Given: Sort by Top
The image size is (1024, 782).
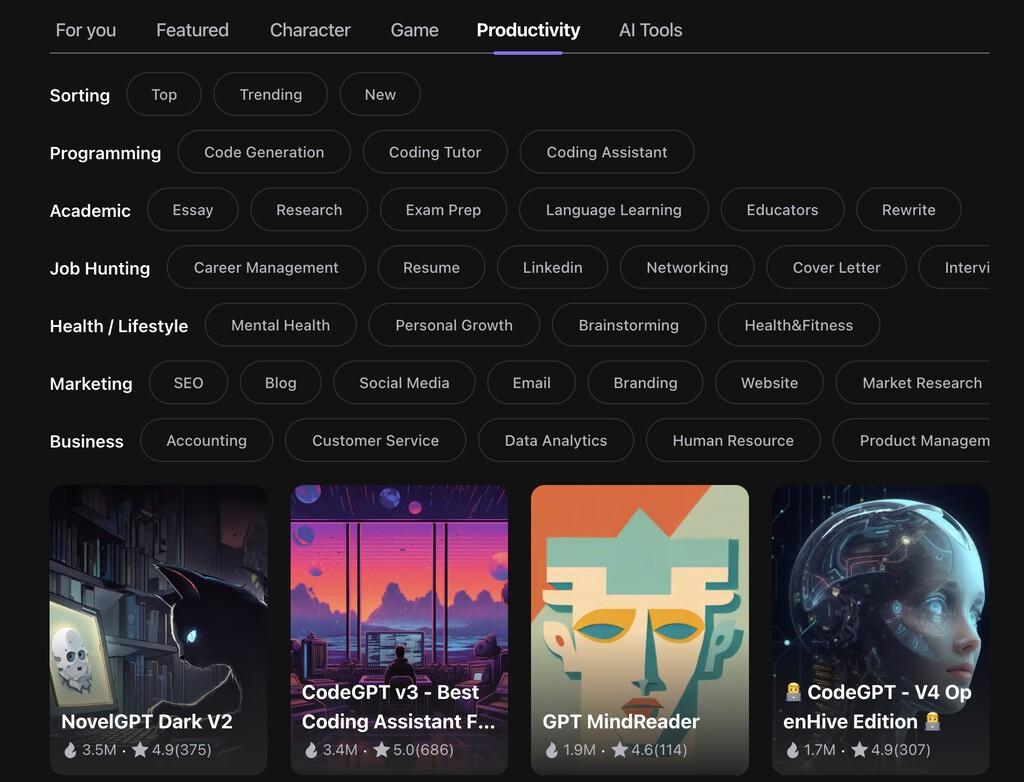Looking at the screenshot, I should [x=164, y=95].
